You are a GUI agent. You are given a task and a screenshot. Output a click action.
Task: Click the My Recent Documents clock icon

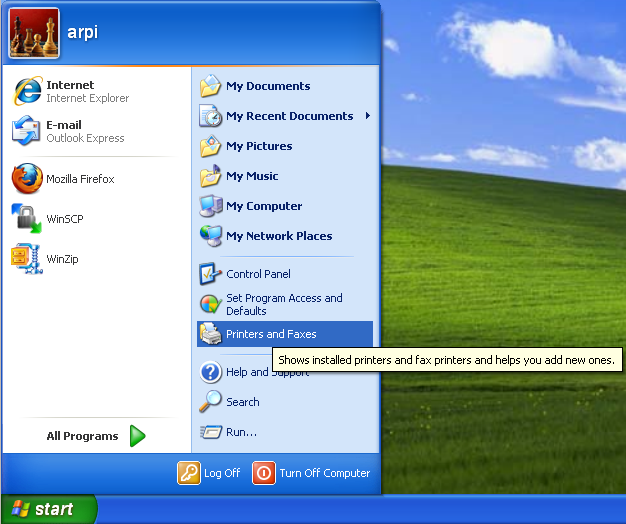[210, 116]
